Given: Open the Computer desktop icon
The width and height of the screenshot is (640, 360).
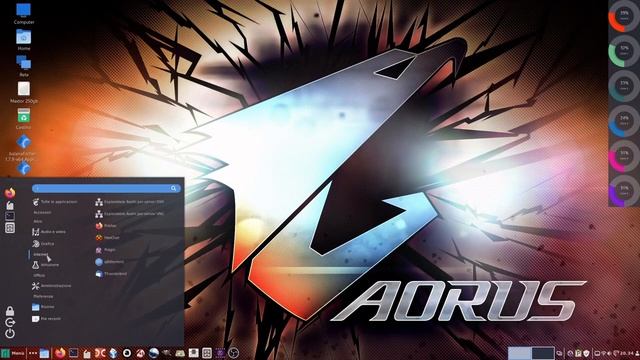Looking at the screenshot, I should (24, 13).
